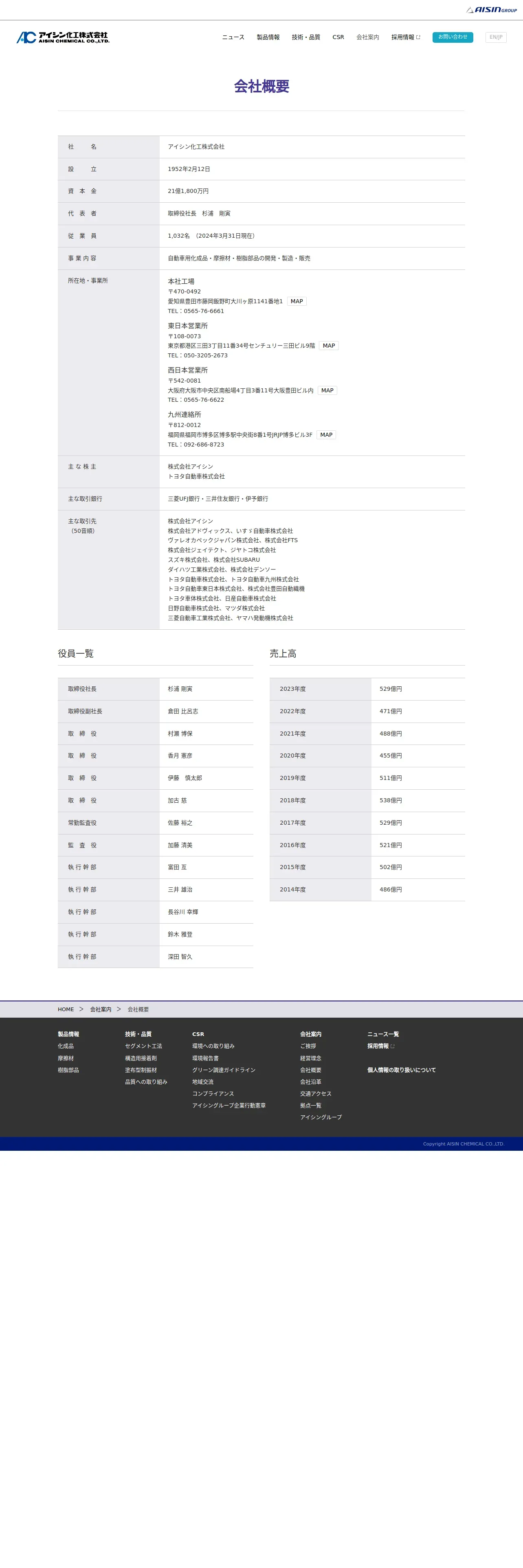Open グリーン調達ガイドライン footer link
This screenshot has width=523, height=1568.
[x=224, y=1070]
